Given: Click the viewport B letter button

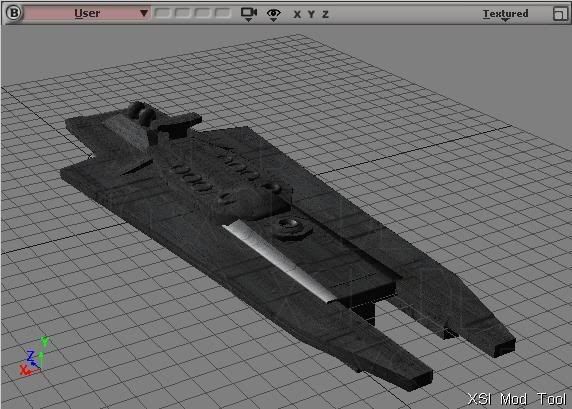Looking at the screenshot, I should (x=14, y=13).
